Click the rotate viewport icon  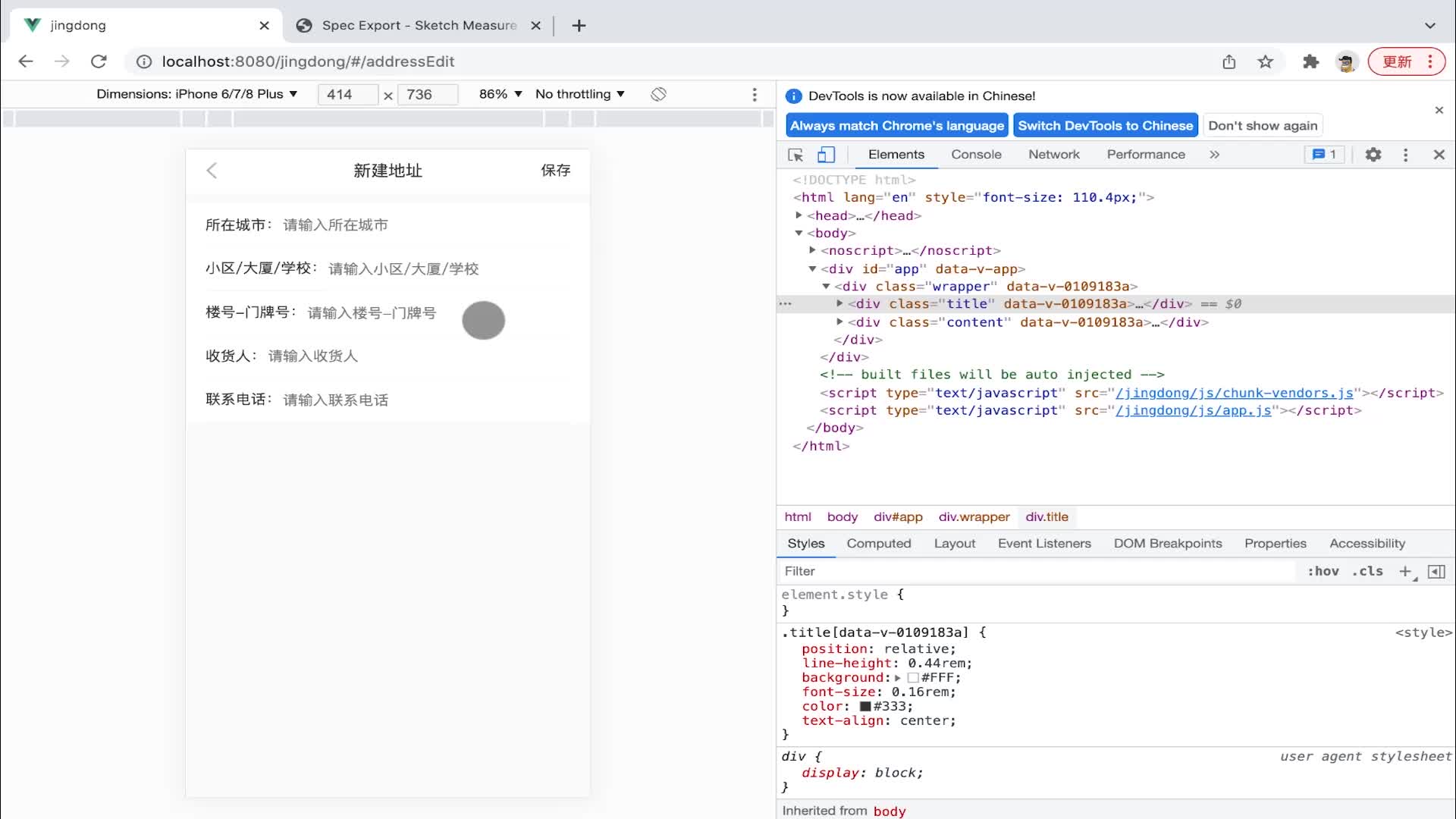coord(658,94)
